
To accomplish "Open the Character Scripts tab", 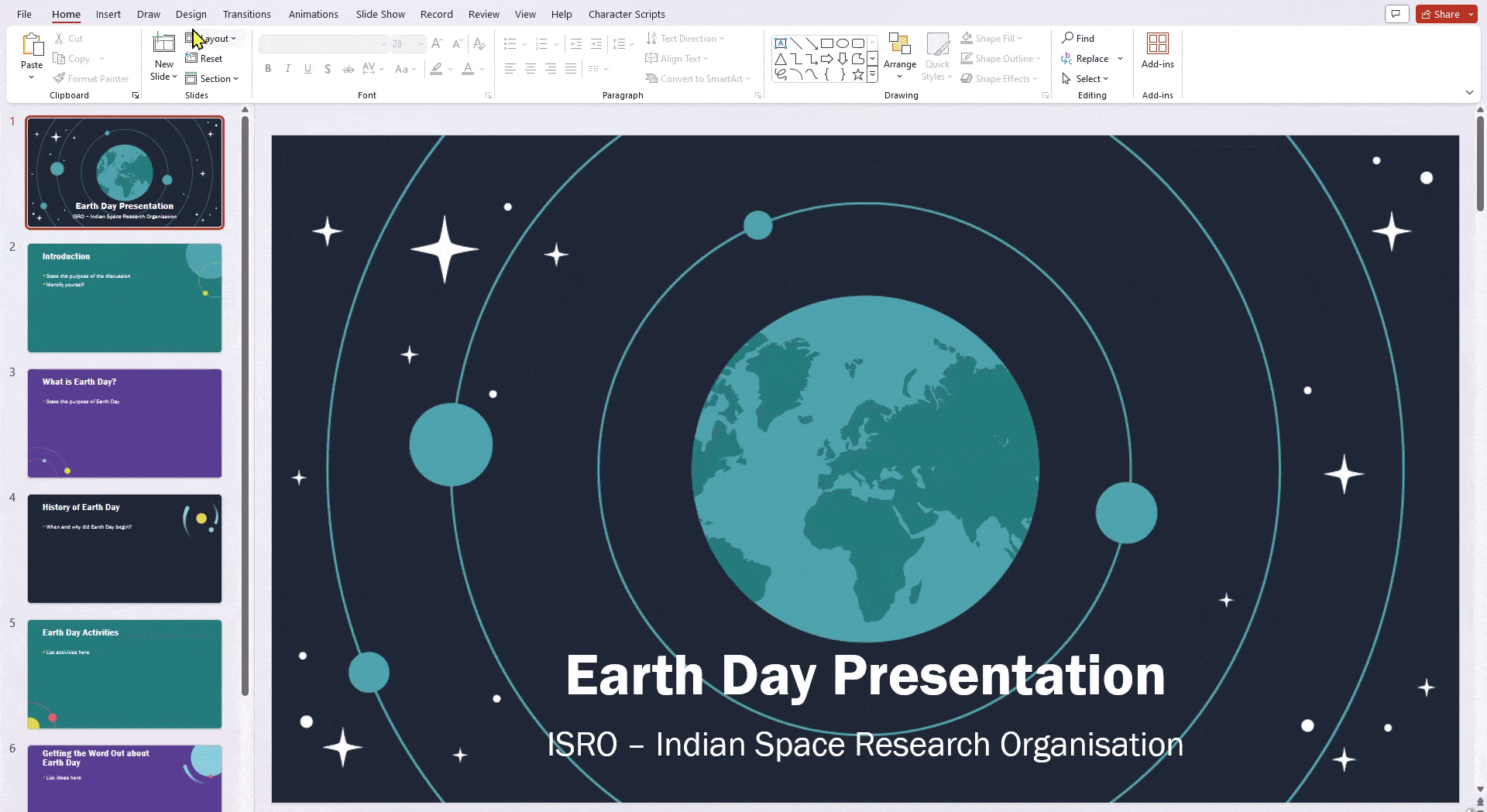I will pos(627,14).
